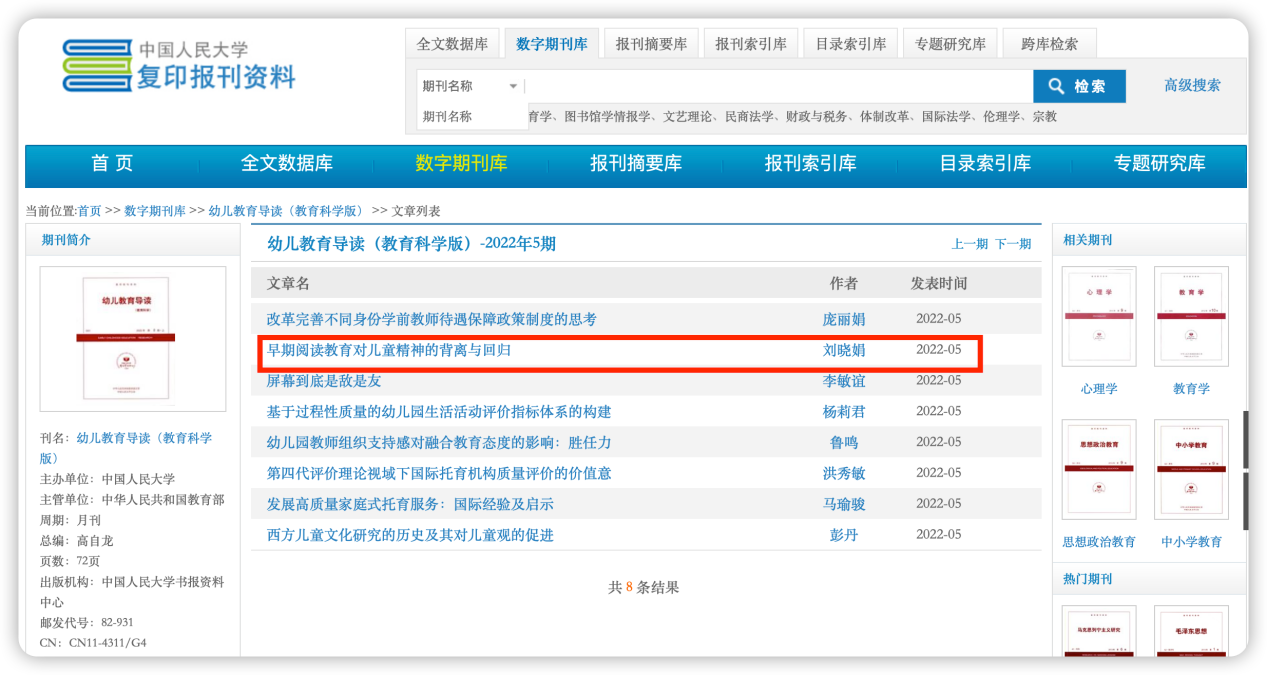Go to 首页 in the blue navigation bar
1267x675 pixels.
[x=112, y=164]
